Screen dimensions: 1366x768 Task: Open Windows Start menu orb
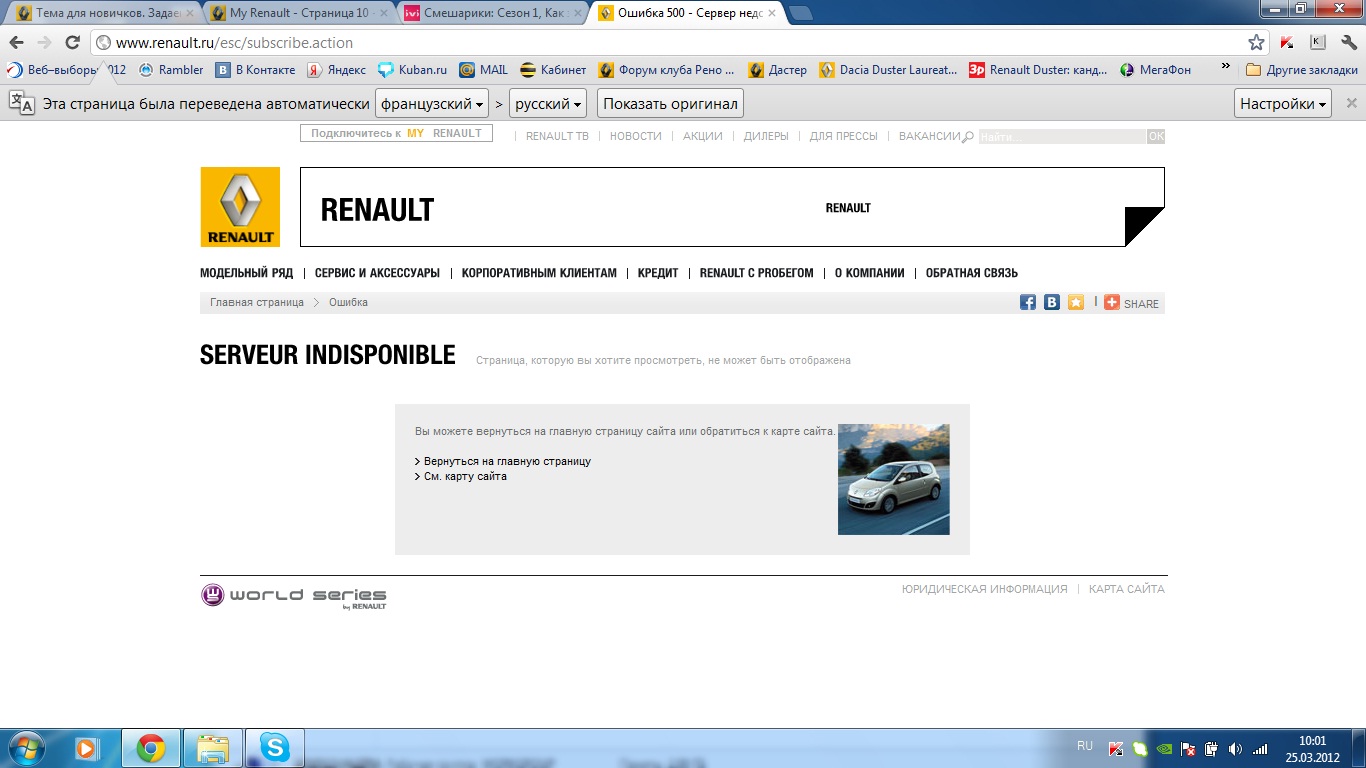[x=27, y=747]
